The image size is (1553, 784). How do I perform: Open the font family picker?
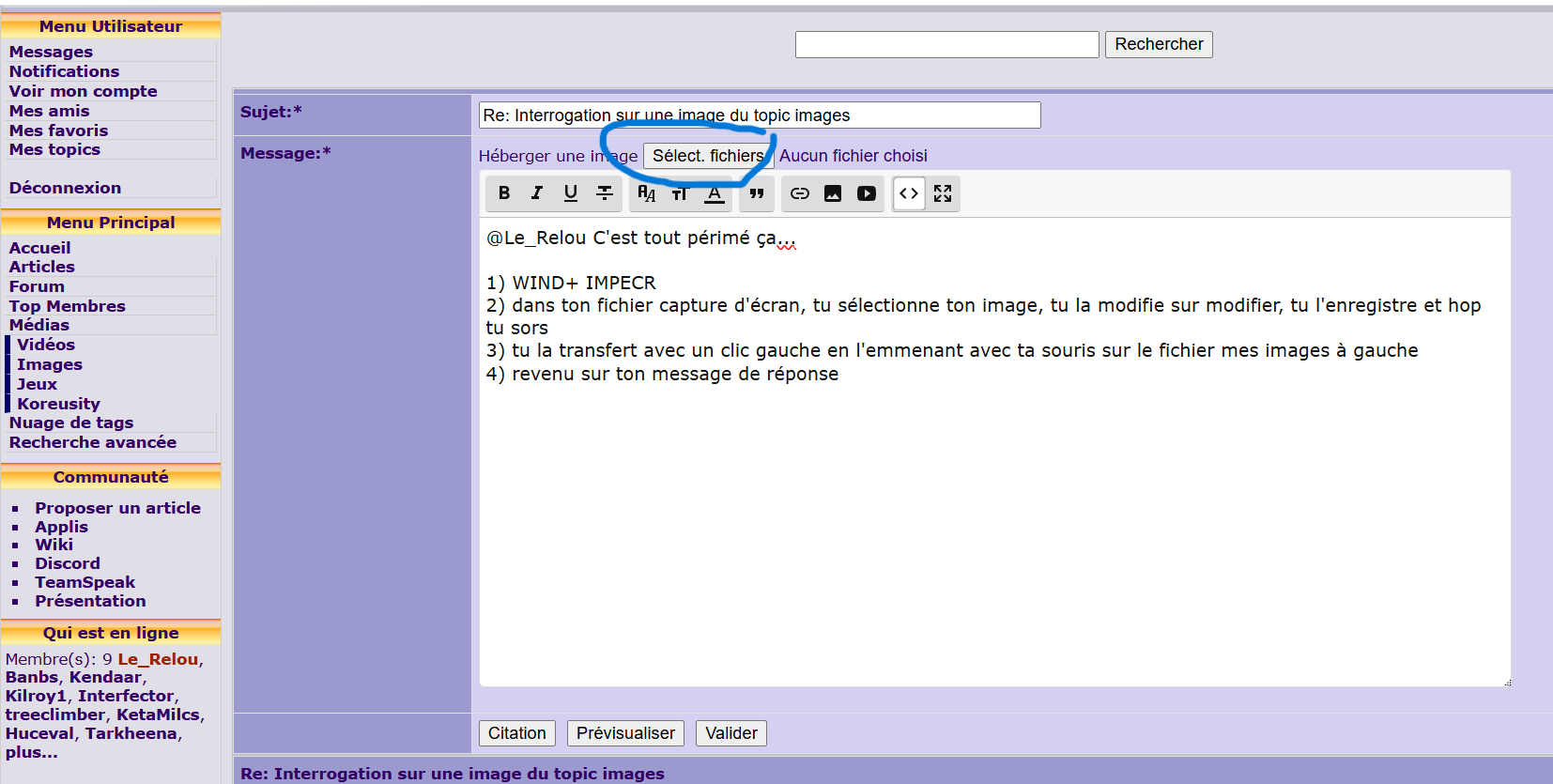(647, 193)
